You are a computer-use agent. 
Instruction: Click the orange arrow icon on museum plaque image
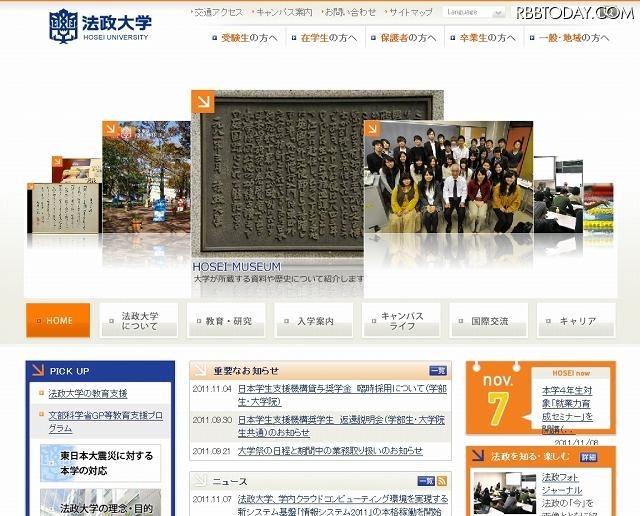pyautogui.click(x=203, y=102)
